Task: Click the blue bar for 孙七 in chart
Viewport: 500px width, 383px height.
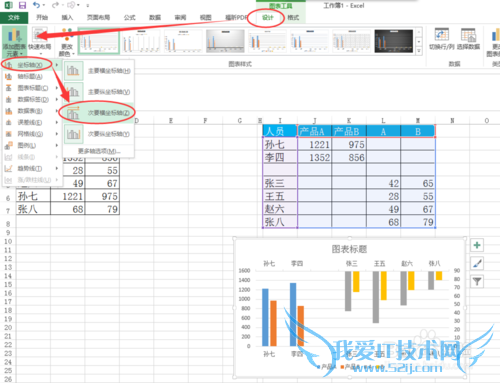Action: coord(265,317)
